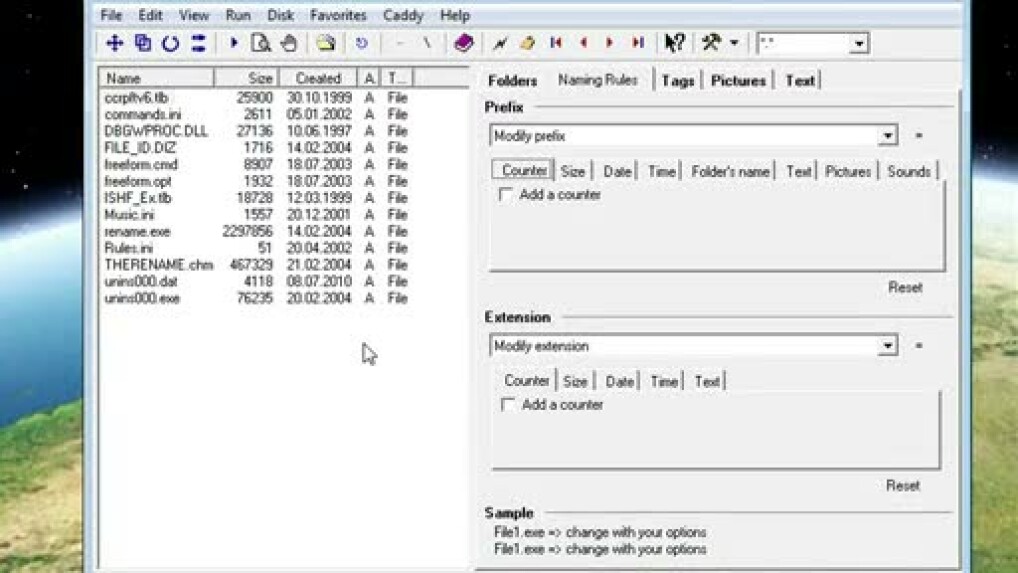Select the Folder's name tab in Prefix
This screenshot has height=573, width=1018.
730,171
